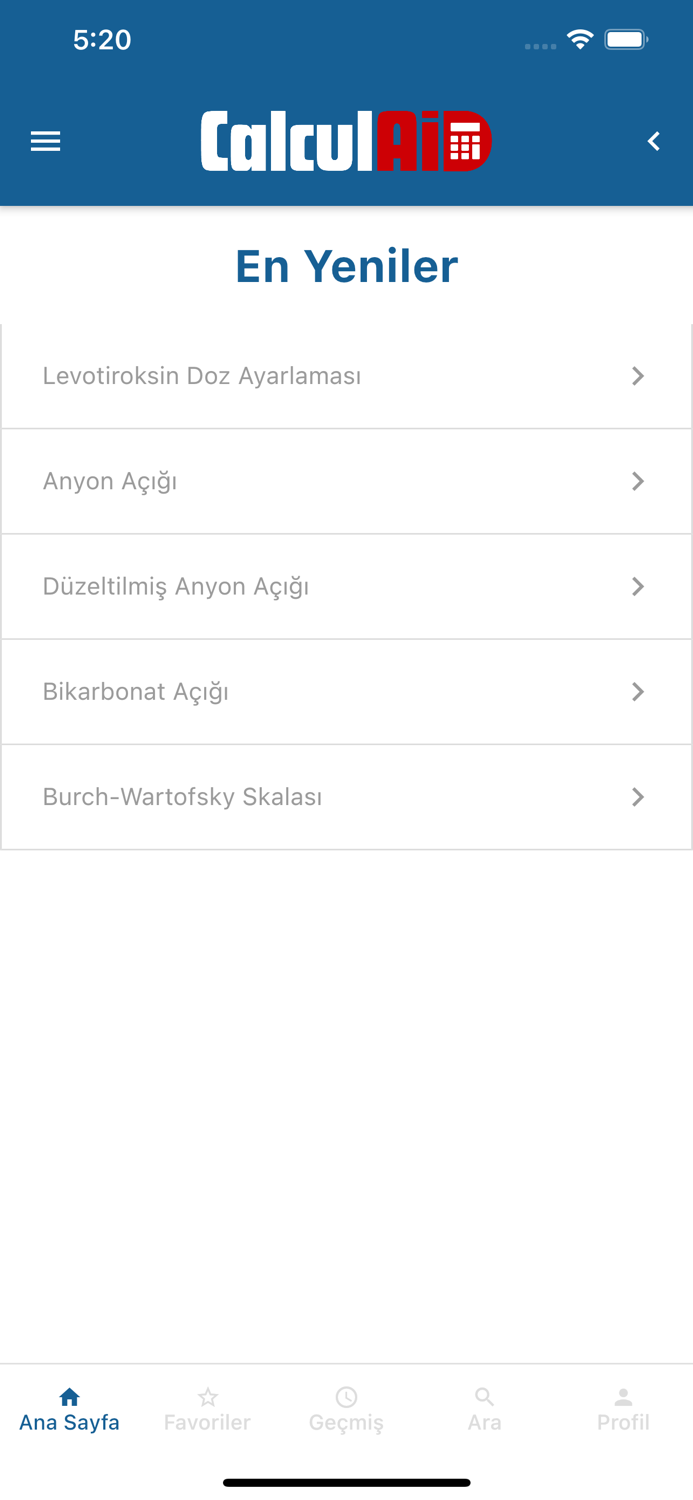Tap the En Yeniler heading

coord(346,266)
